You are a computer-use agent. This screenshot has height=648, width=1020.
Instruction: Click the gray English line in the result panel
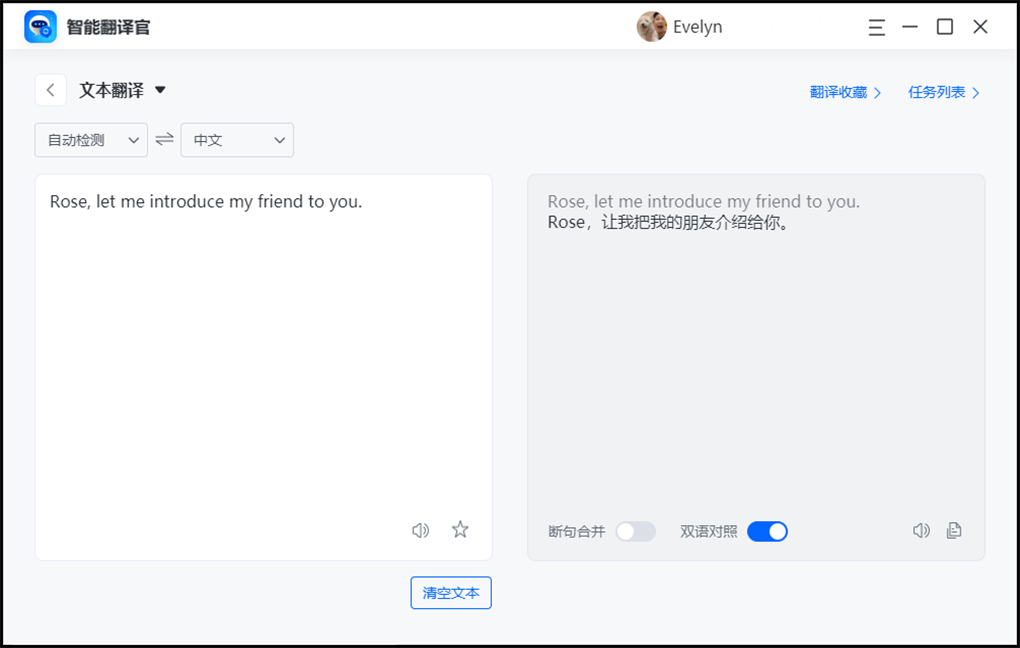coord(703,202)
